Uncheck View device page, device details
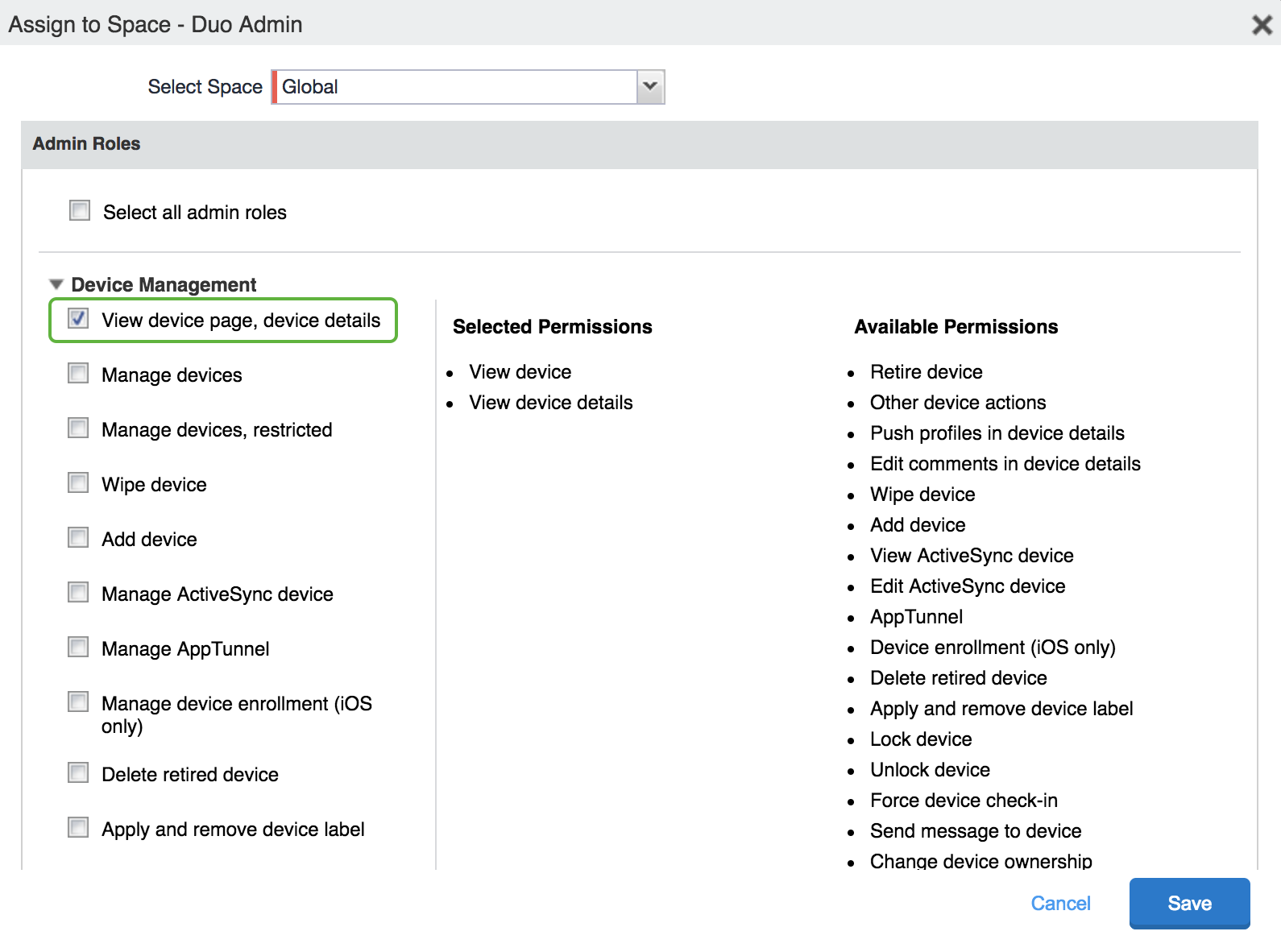Screen dimensions: 1281x952 point(78,319)
